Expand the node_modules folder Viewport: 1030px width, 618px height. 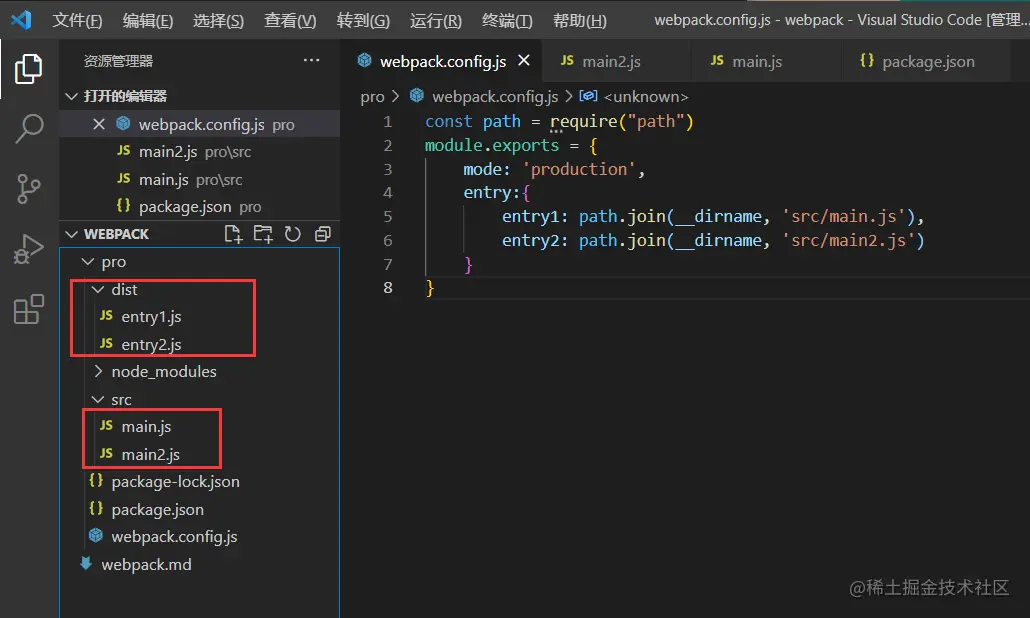[200, 371]
